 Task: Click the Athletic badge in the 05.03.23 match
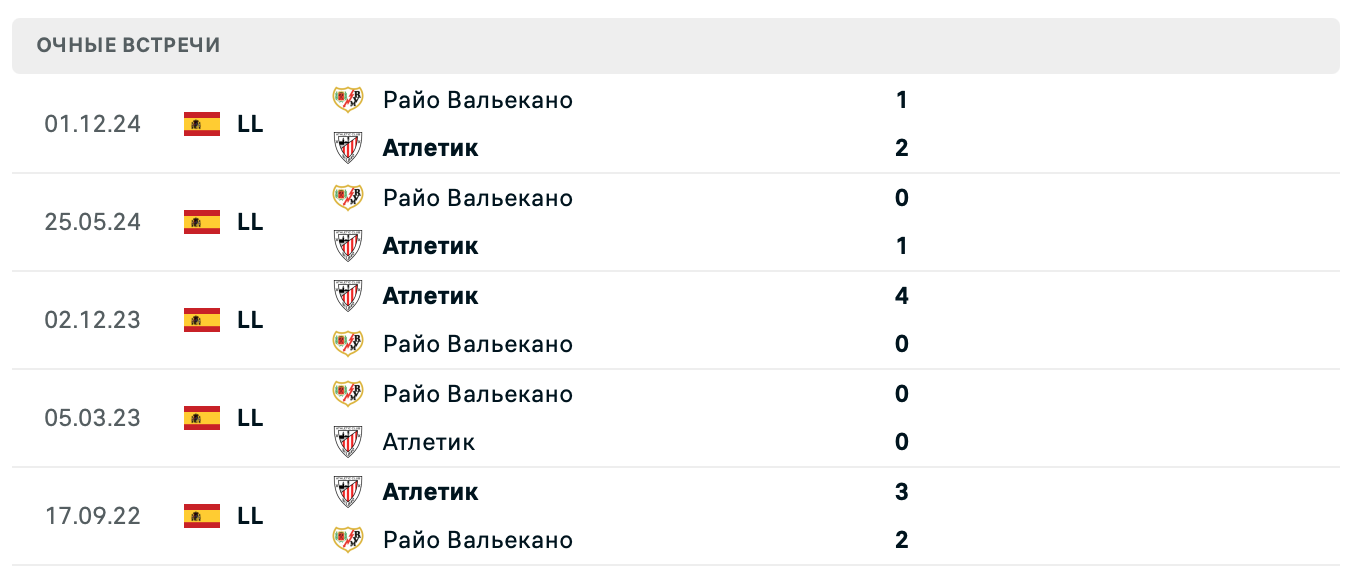348,442
